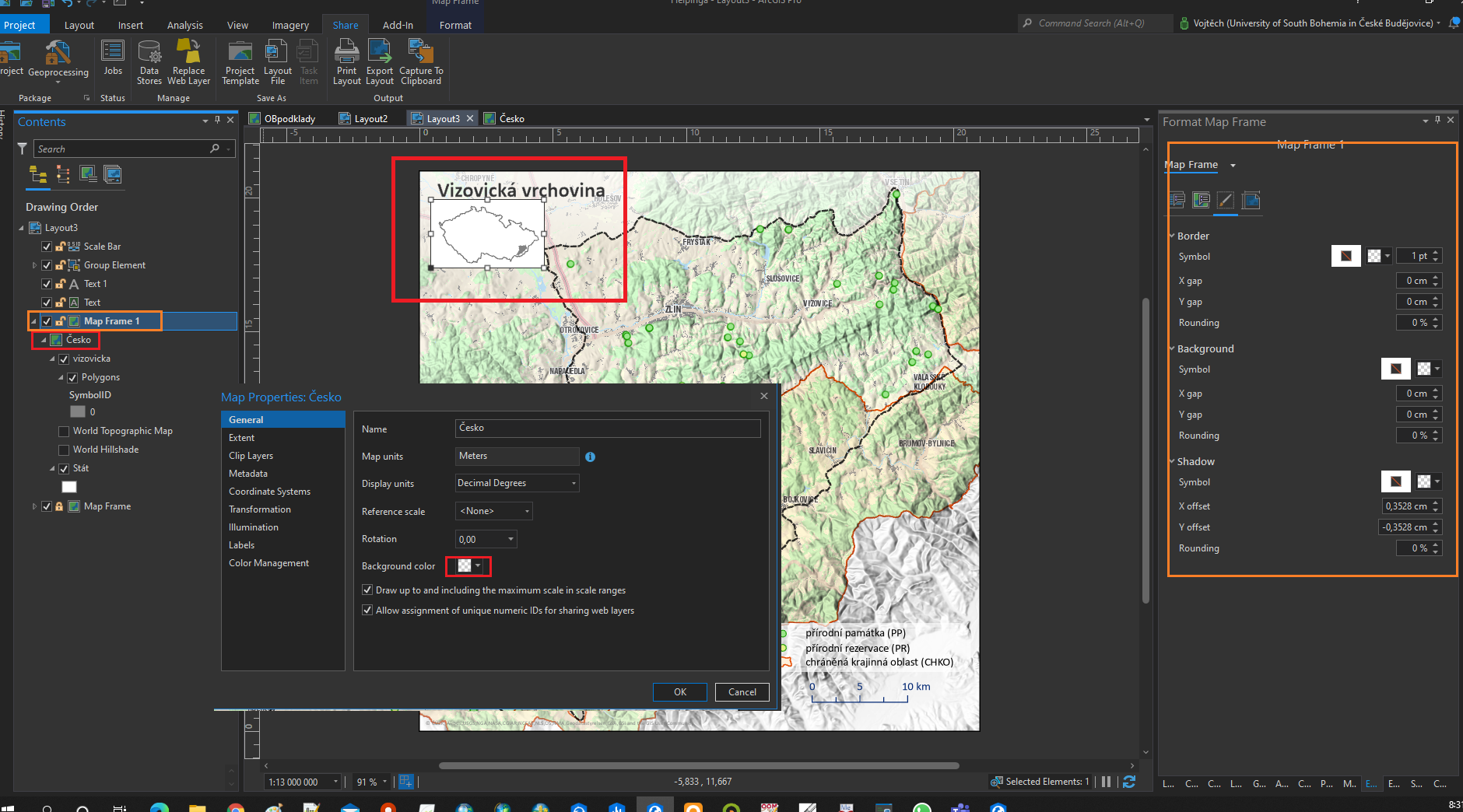Open the Background color picker
This screenshot has height=812, width=1463.
pyautogui.click(x=468, y=566)
